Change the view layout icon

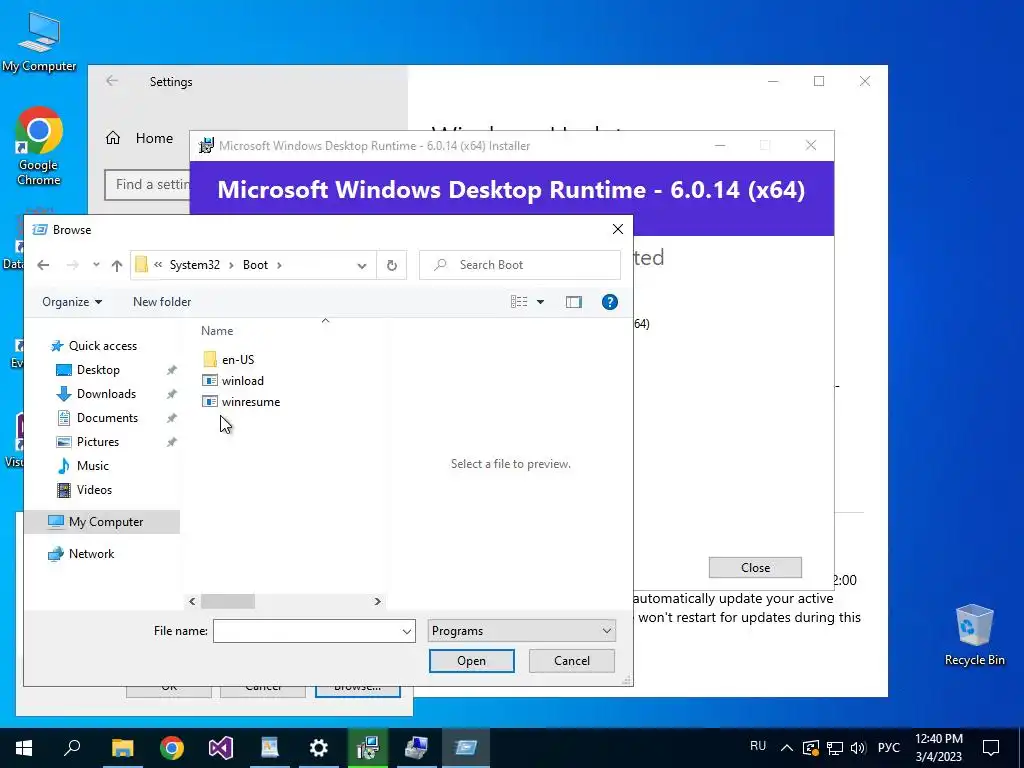pos(519,302)
